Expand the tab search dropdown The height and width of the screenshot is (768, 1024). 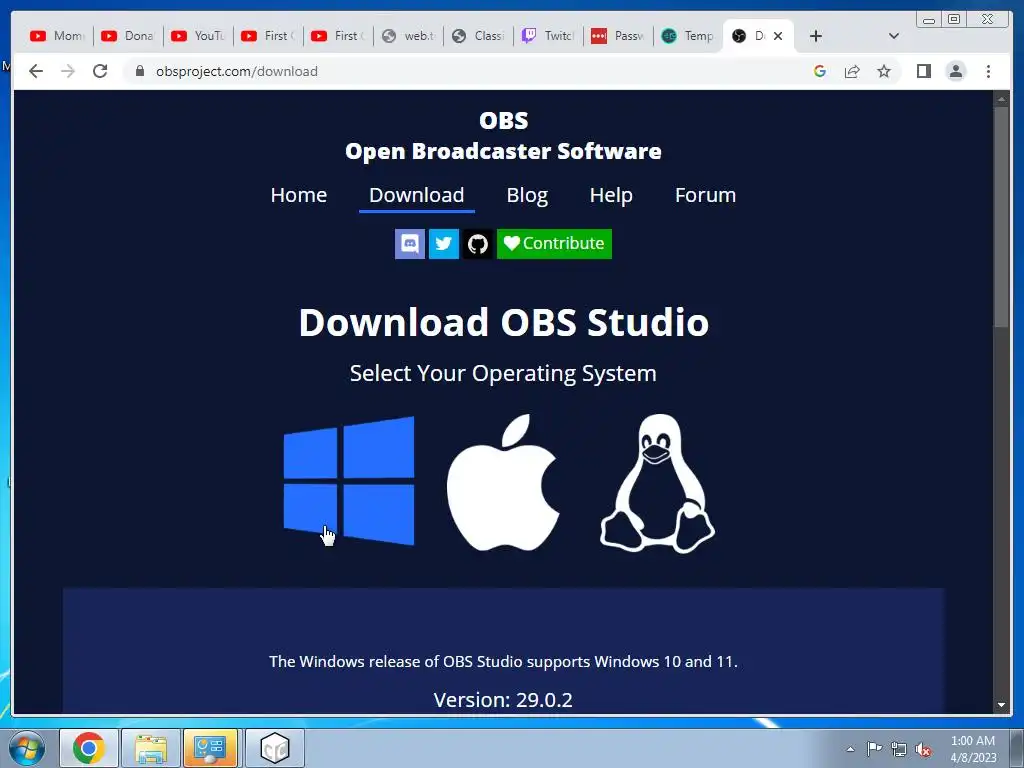coord(894,37)
